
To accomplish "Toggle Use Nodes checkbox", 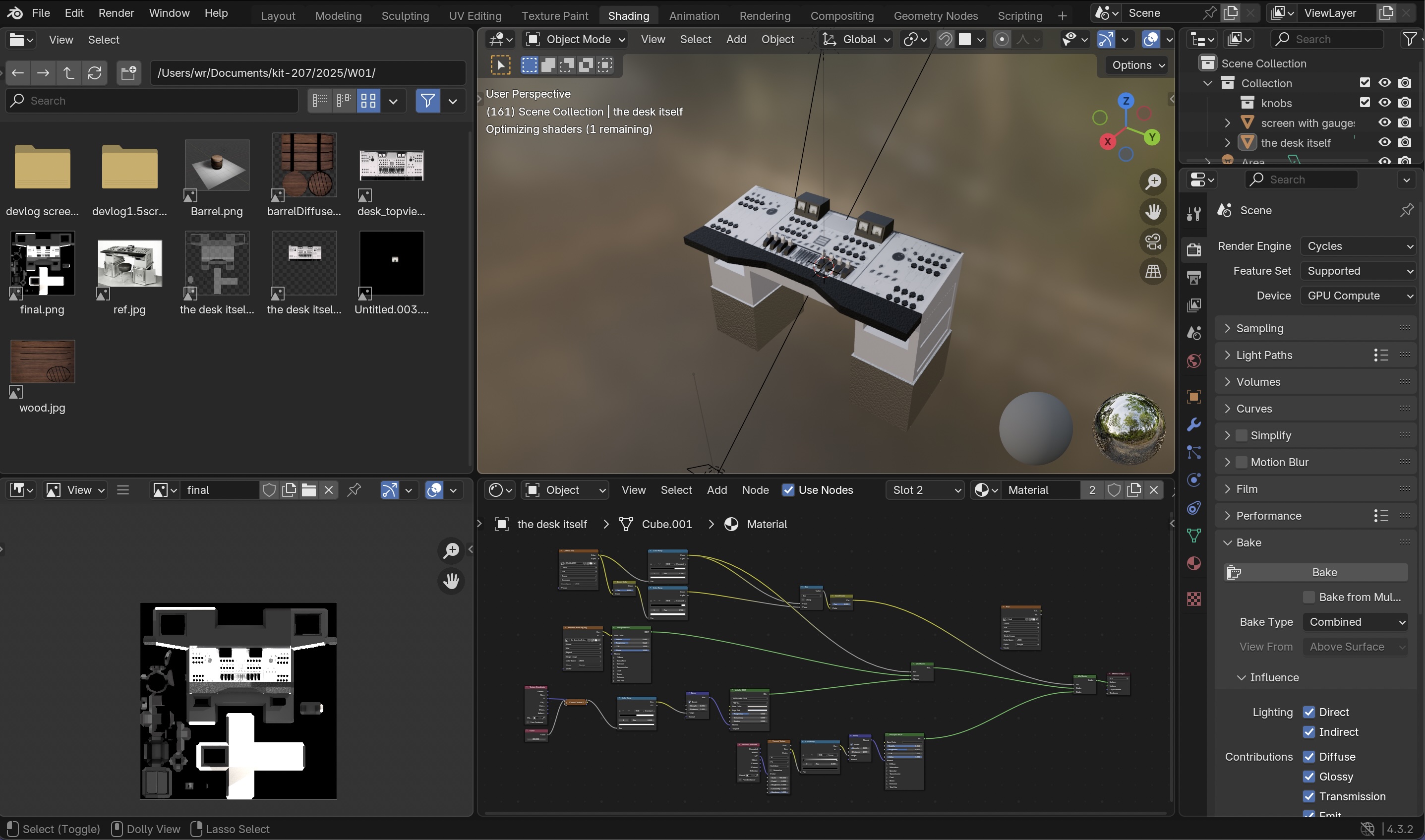I will 788,490.
